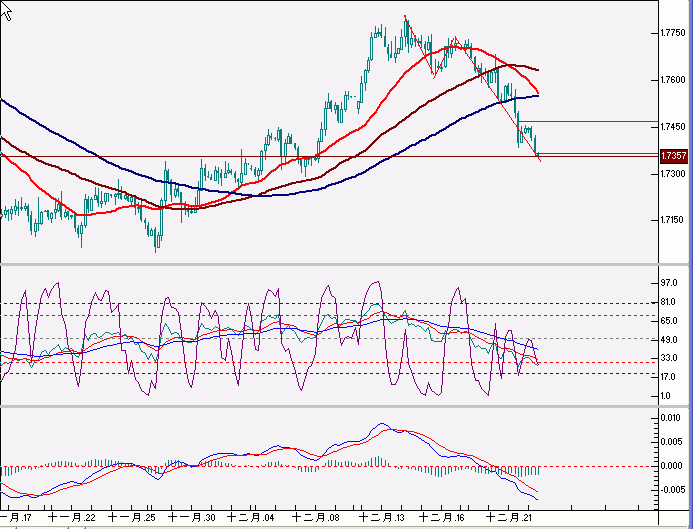693x529 pixels.
Task: Select the short red horizontal line above 1.7450
Action: [x=588, y=121]
